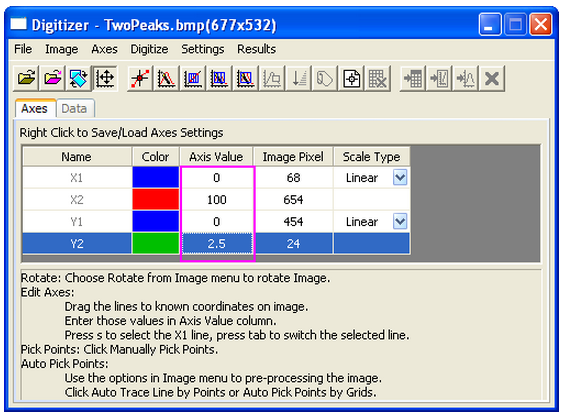The height and width of the screenshot is (416, 563).
Task: Select the Manually Pick Points crosshair icon
Action: (140, 78)
